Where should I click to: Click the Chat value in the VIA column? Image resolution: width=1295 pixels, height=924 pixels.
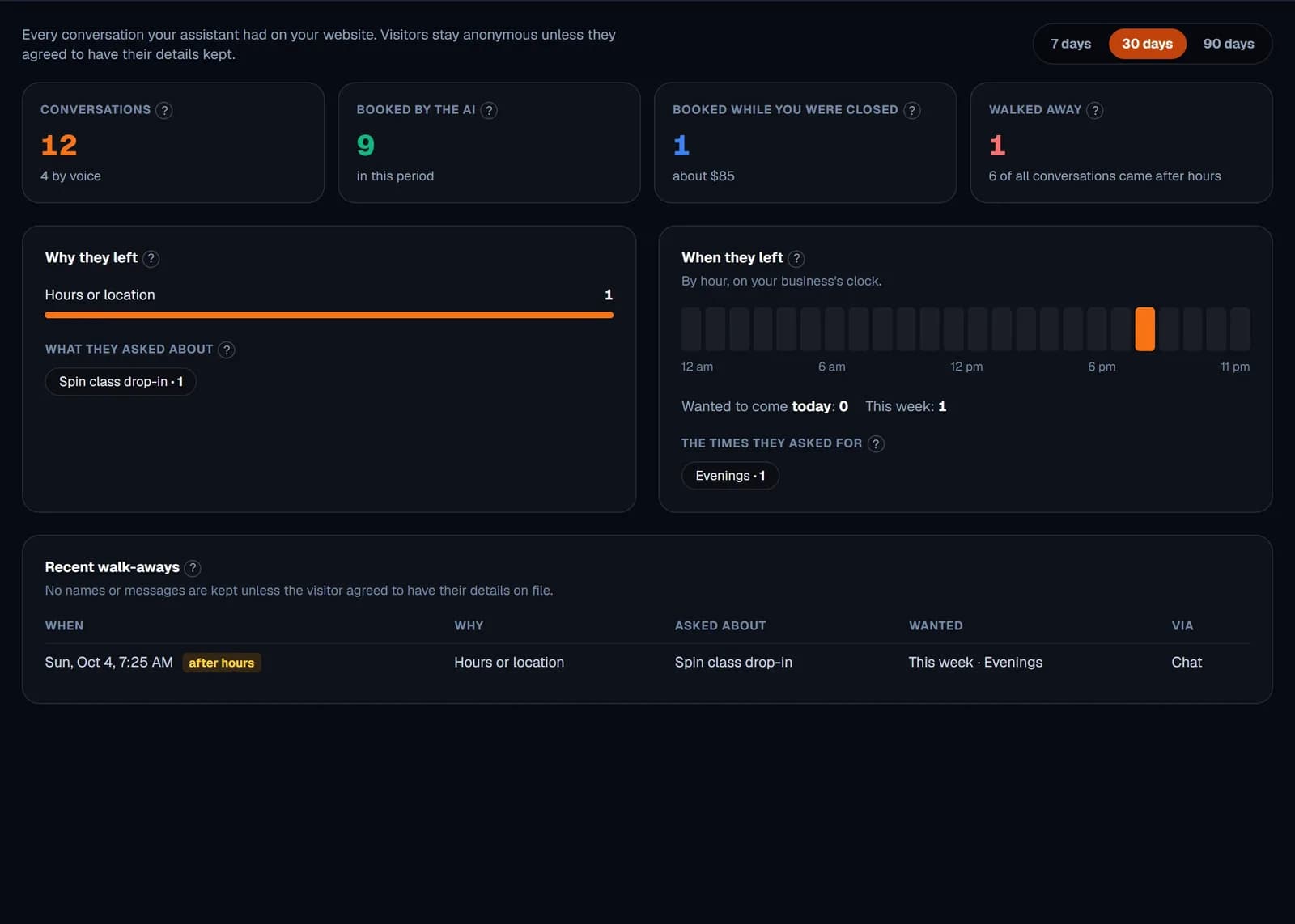1187,662
